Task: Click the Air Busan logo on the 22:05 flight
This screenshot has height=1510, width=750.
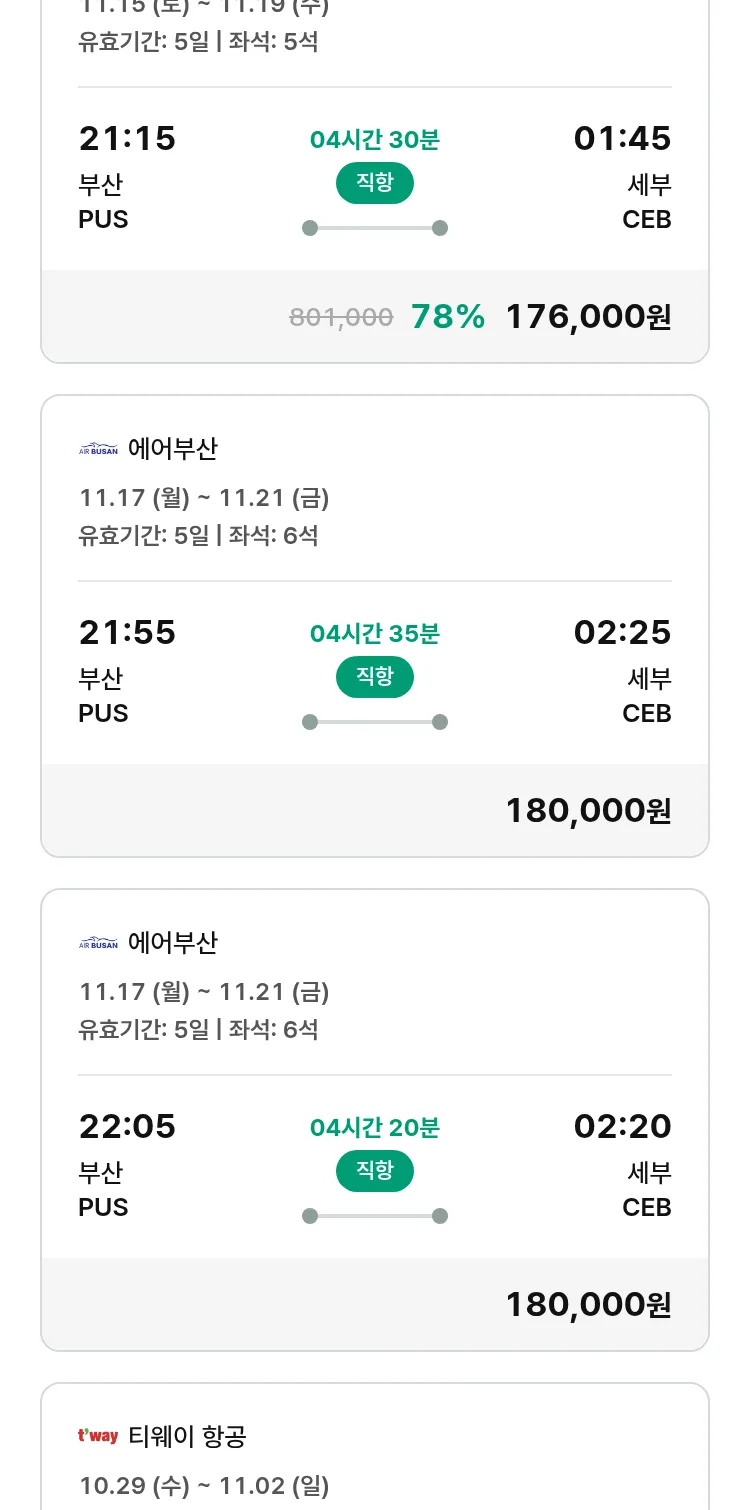Action: tap(98, 944)
